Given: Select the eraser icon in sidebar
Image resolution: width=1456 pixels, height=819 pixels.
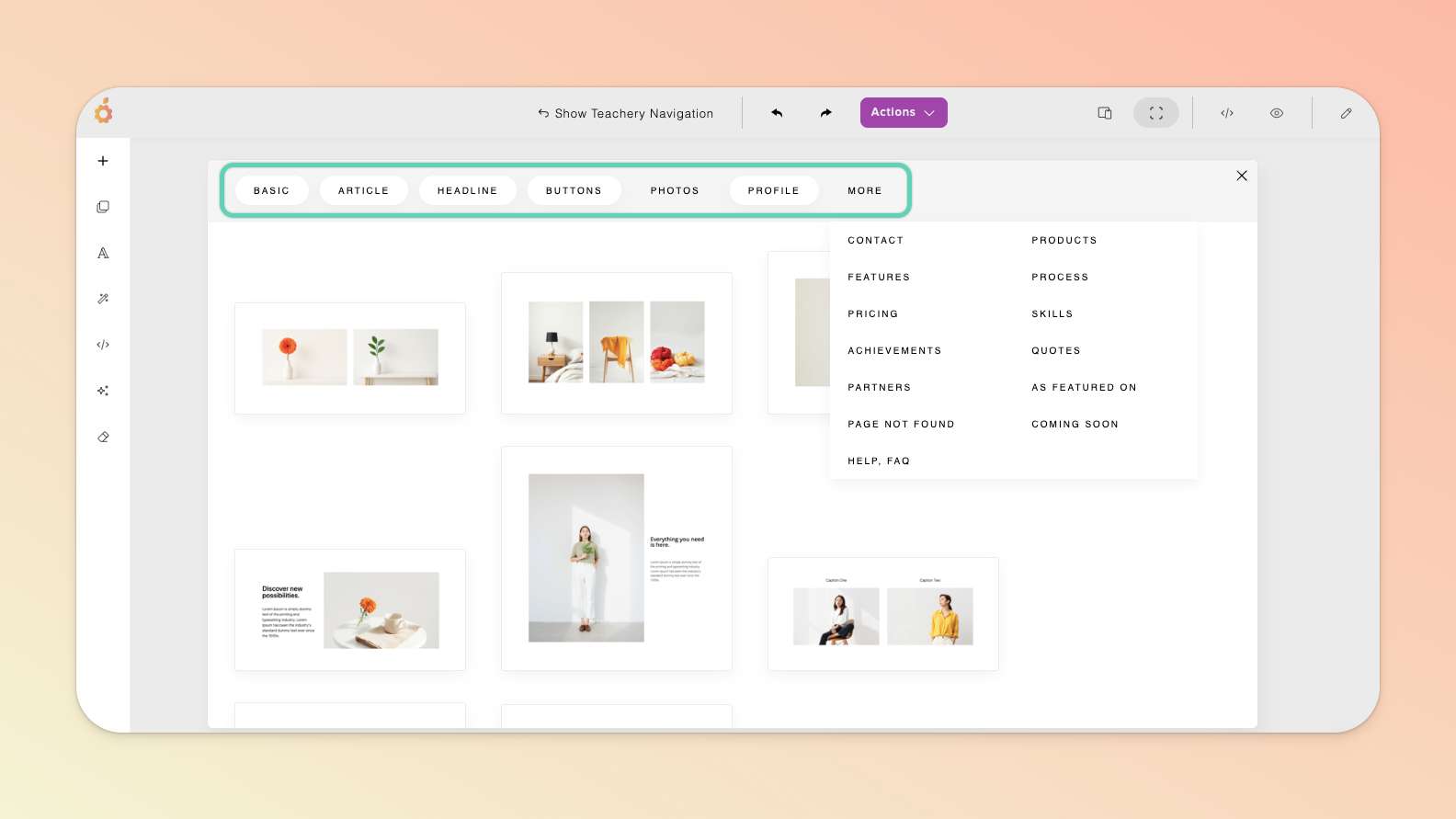Looking at the screenshot, I should point(103,437).
